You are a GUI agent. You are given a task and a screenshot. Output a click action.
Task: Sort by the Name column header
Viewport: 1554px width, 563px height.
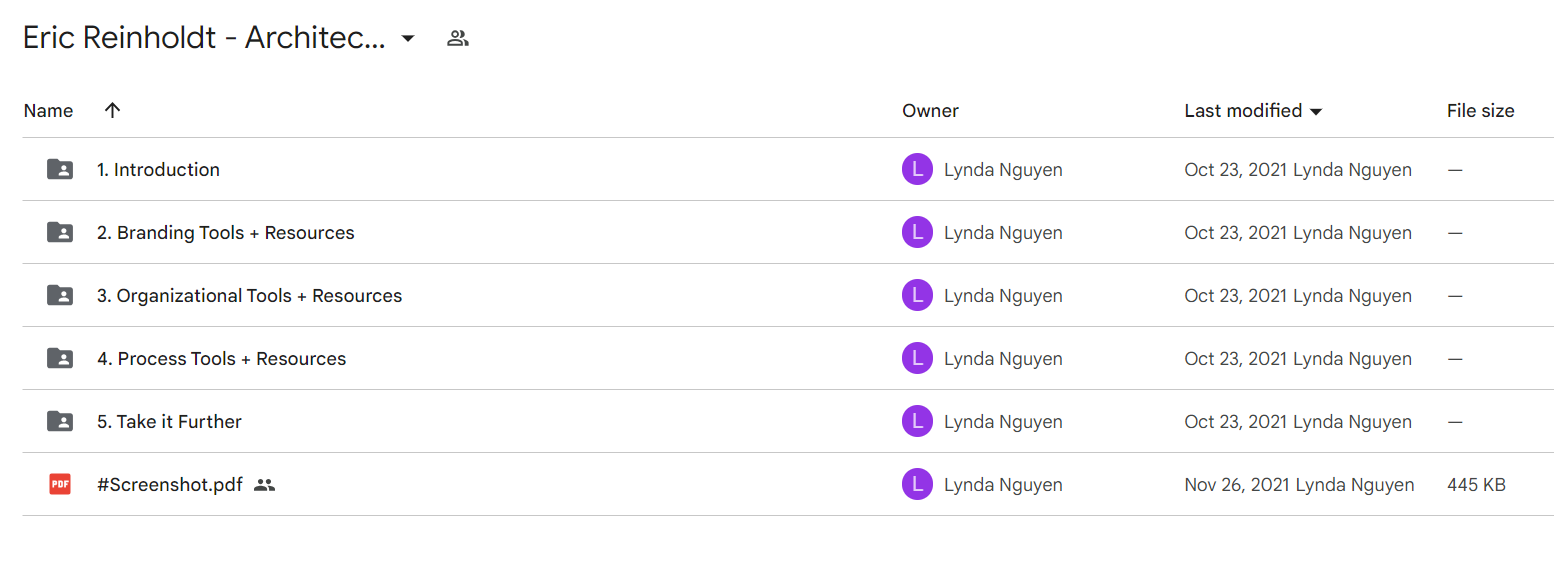coord(48,110)
